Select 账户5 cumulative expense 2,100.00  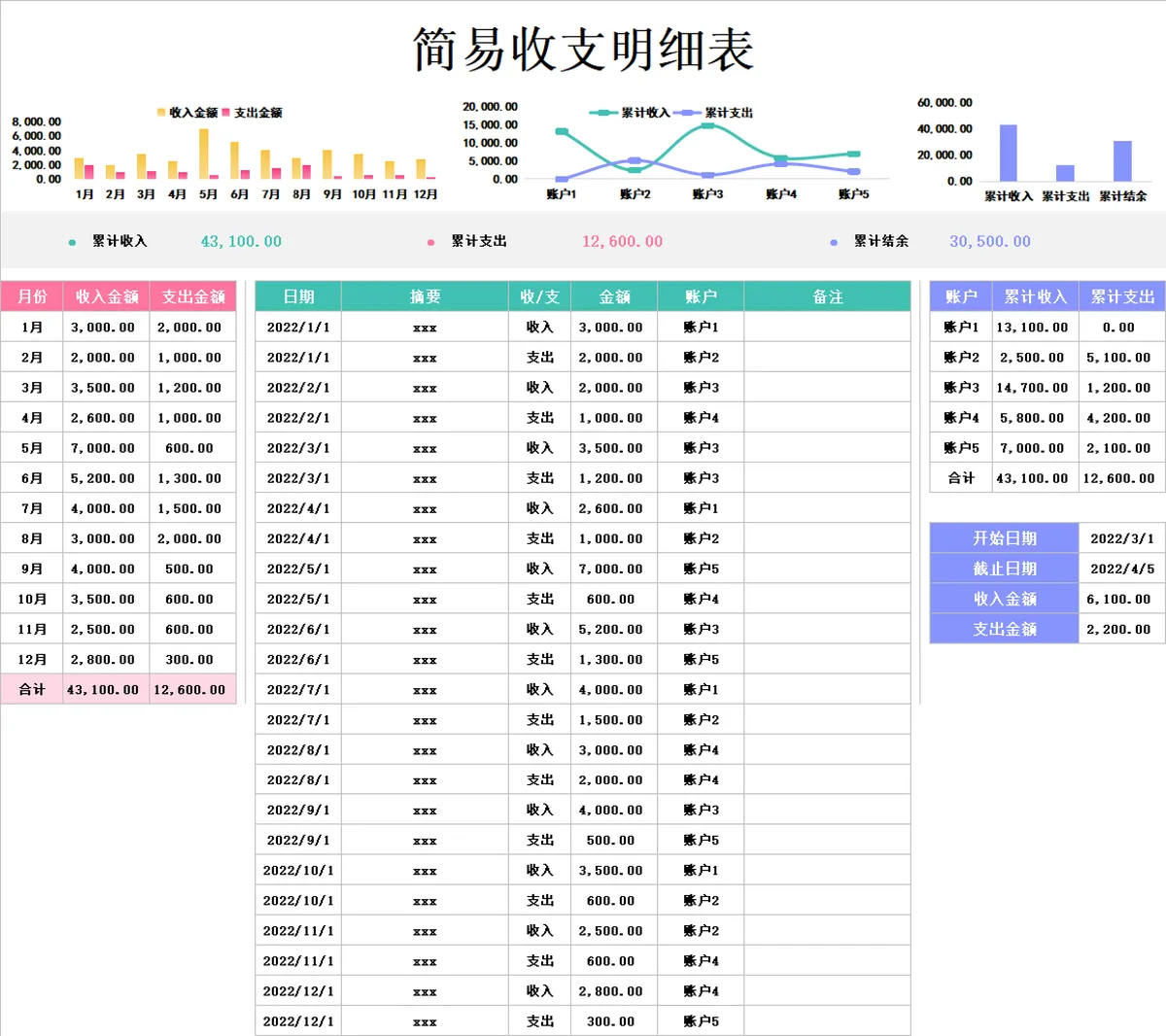[1122, 448]
